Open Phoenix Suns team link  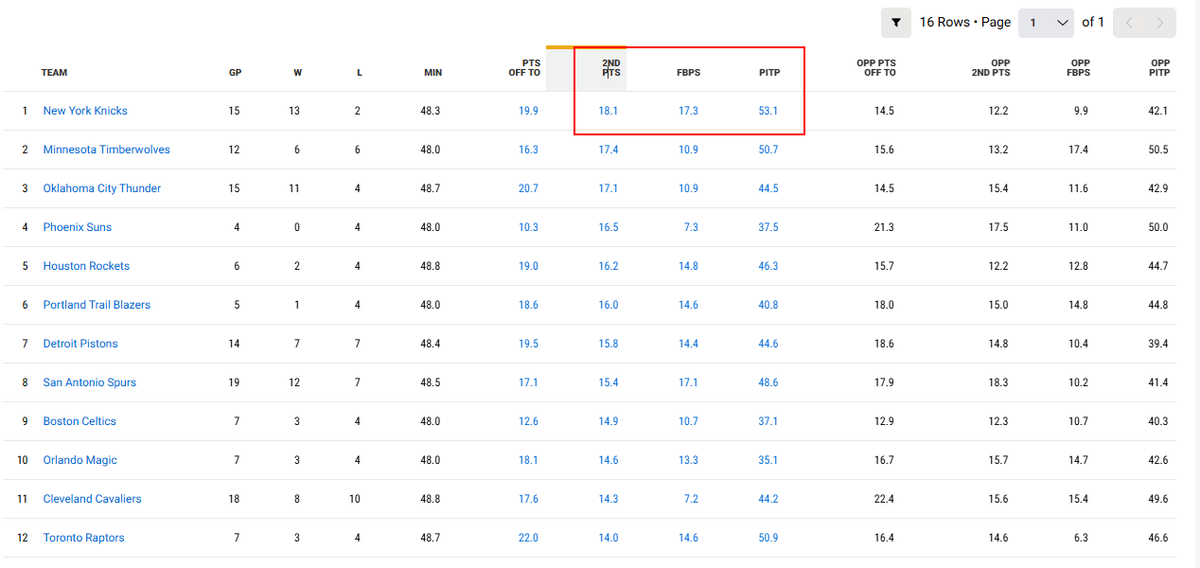point(77,228)
